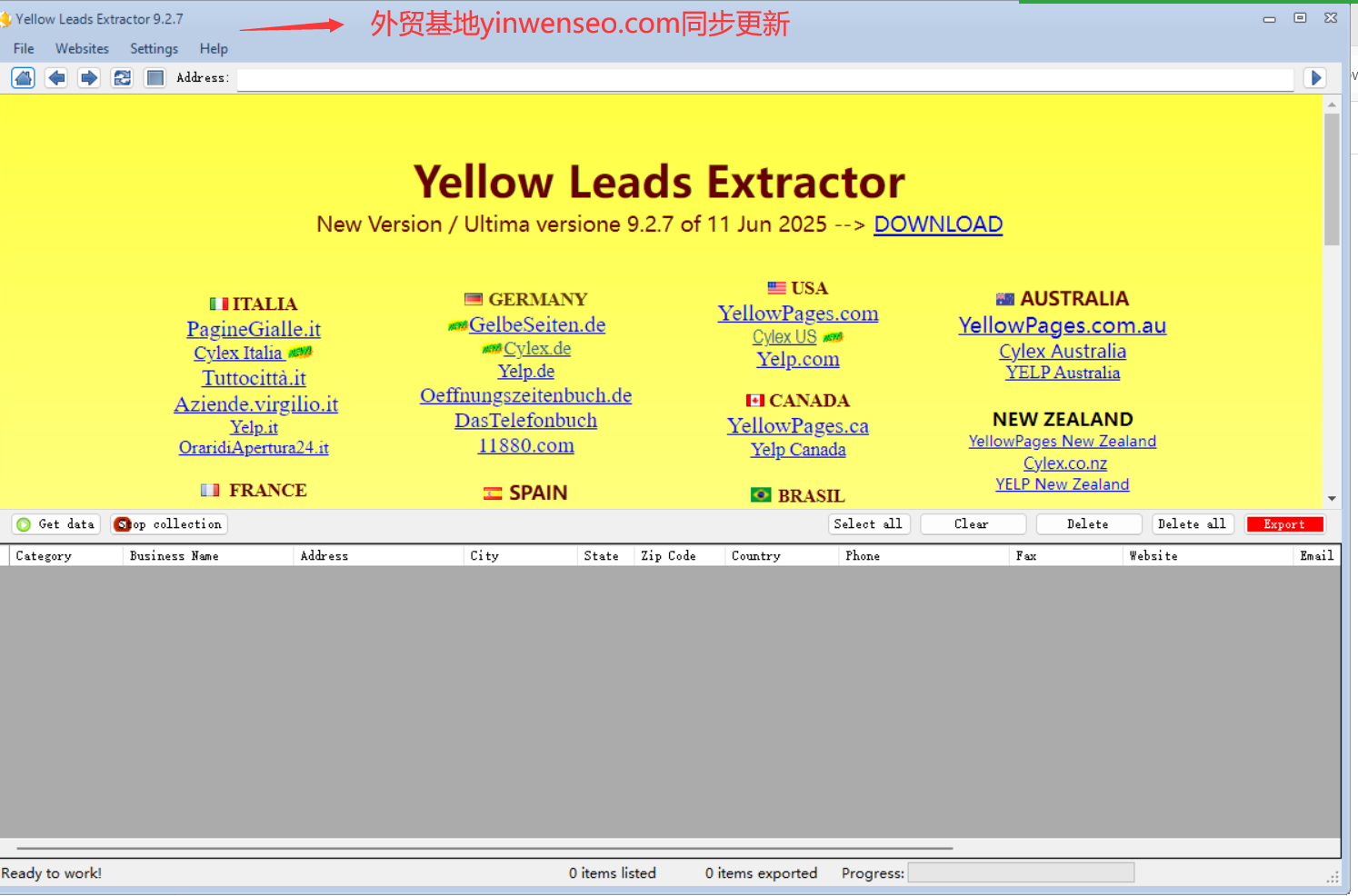Viewport: 1358px width, 896px height.
Task: Open YellowPages.com.au link
Action: (x=1063, y=325)
